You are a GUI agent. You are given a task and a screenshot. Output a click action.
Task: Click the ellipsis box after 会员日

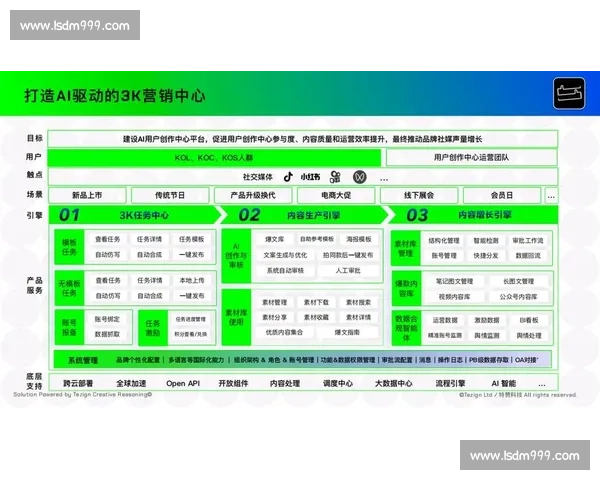pyautogui.click(x=551, y=196)
